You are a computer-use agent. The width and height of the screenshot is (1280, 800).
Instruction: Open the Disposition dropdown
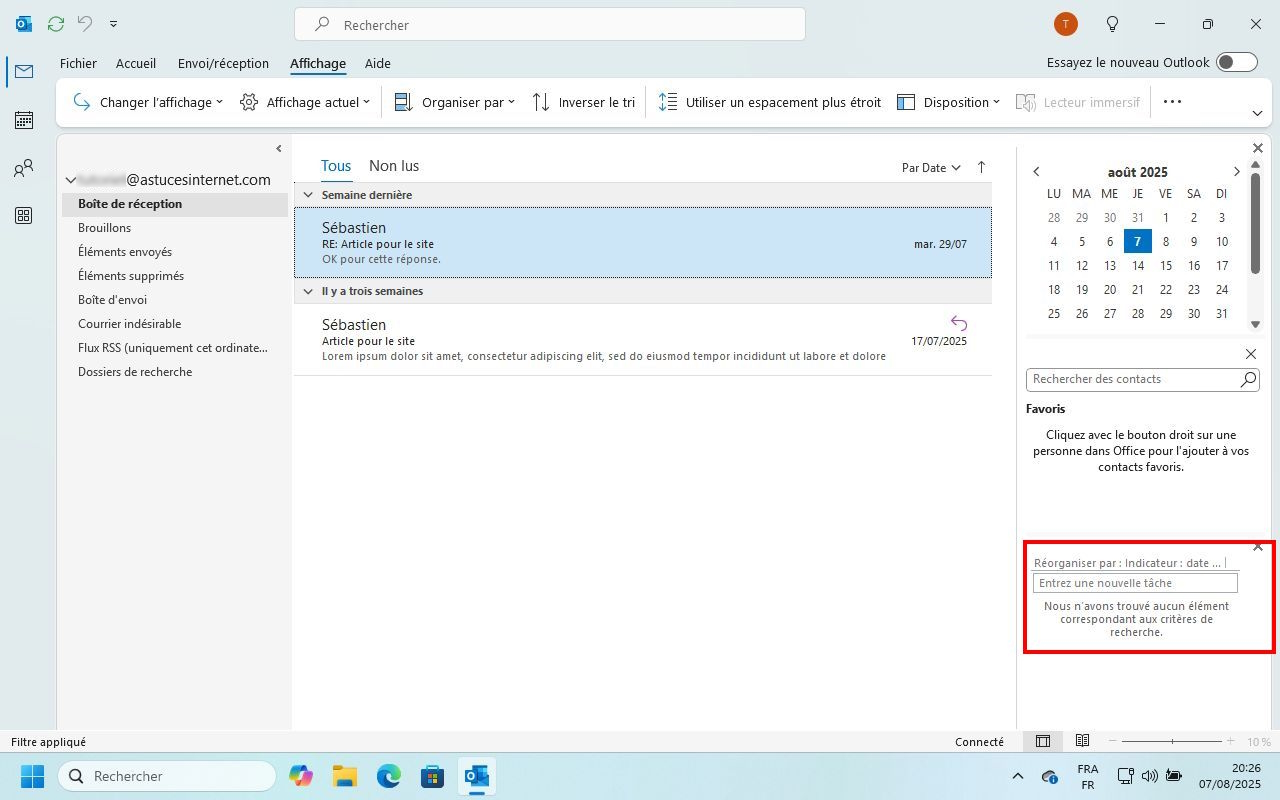click(x=948, y=102)
